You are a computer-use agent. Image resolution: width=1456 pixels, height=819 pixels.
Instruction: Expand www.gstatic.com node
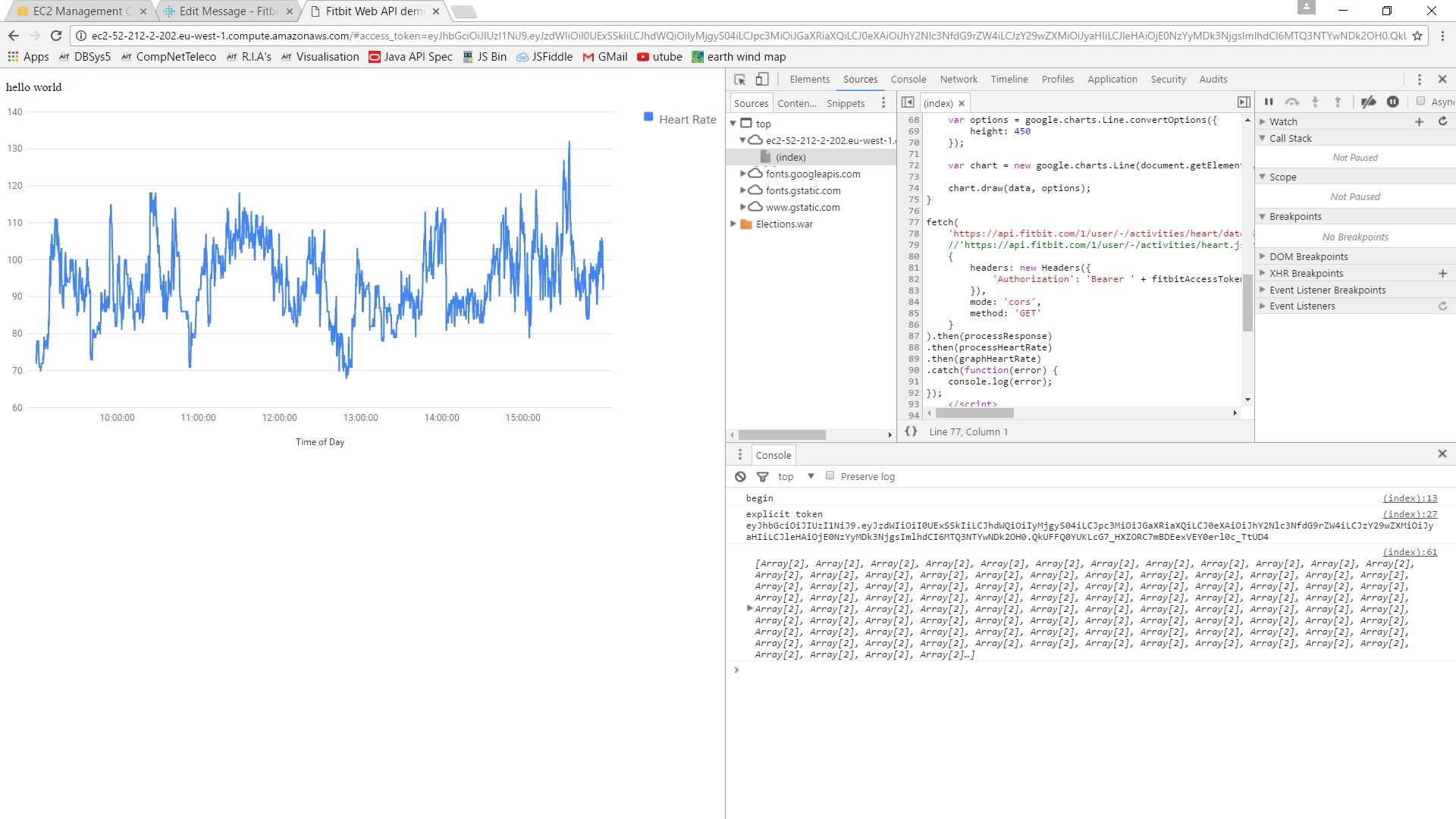click(742, 207)
